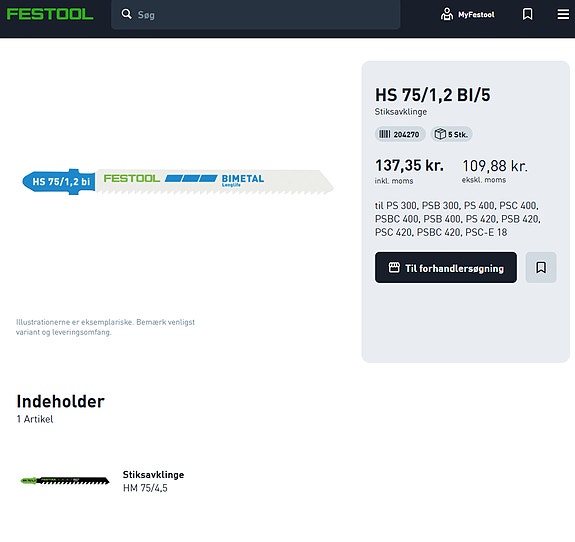Open the saved bookmarks icon in the header
The width and height of the screenshot is (575, 542).
527,14
